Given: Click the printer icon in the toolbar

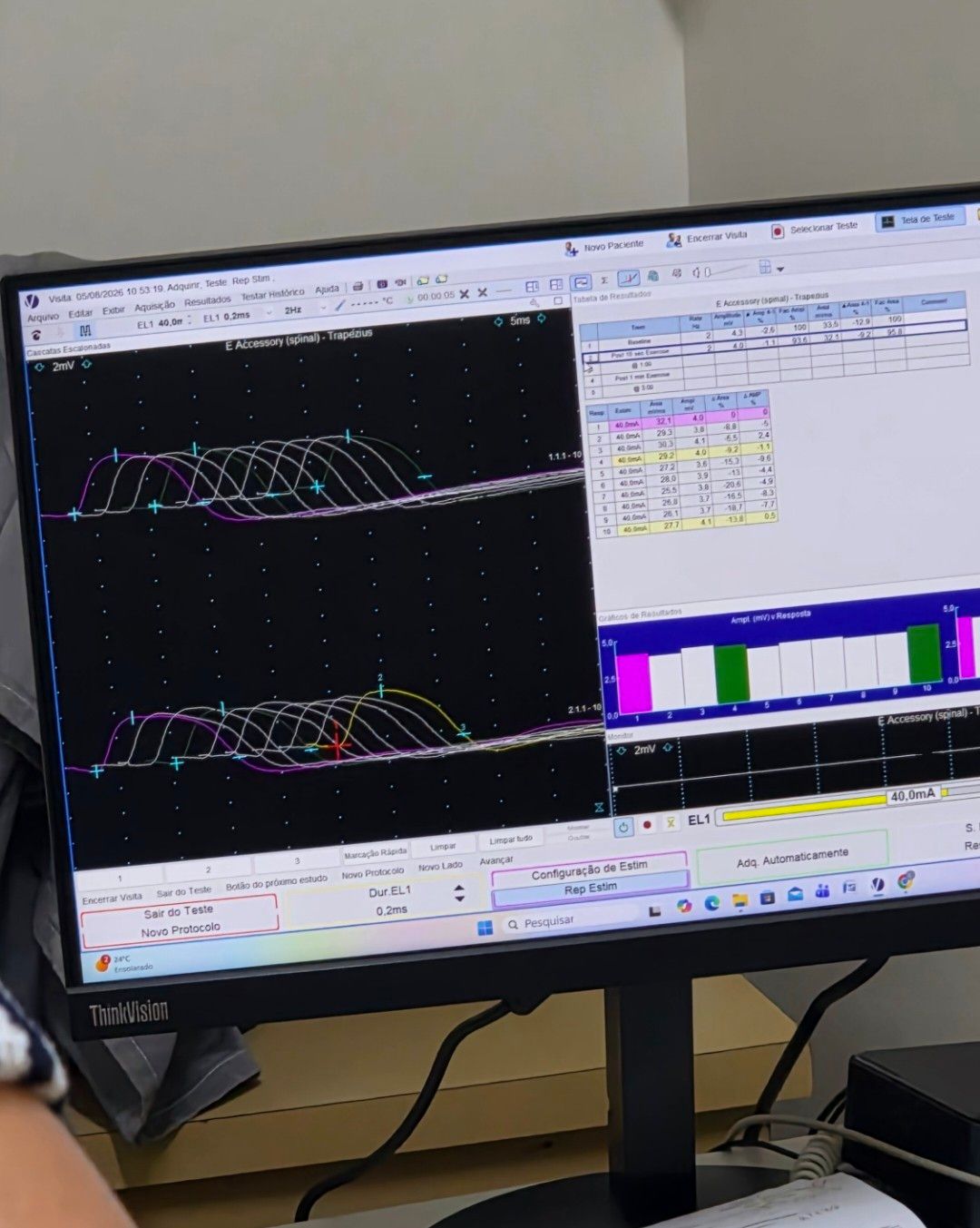Looking at the screenshot, I should [358, 286].
